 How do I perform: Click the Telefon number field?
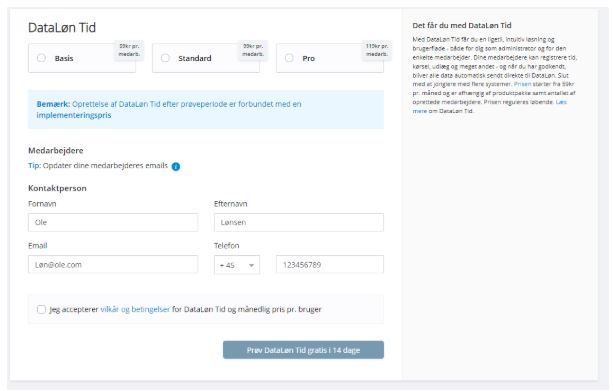[x=330, y=265]
